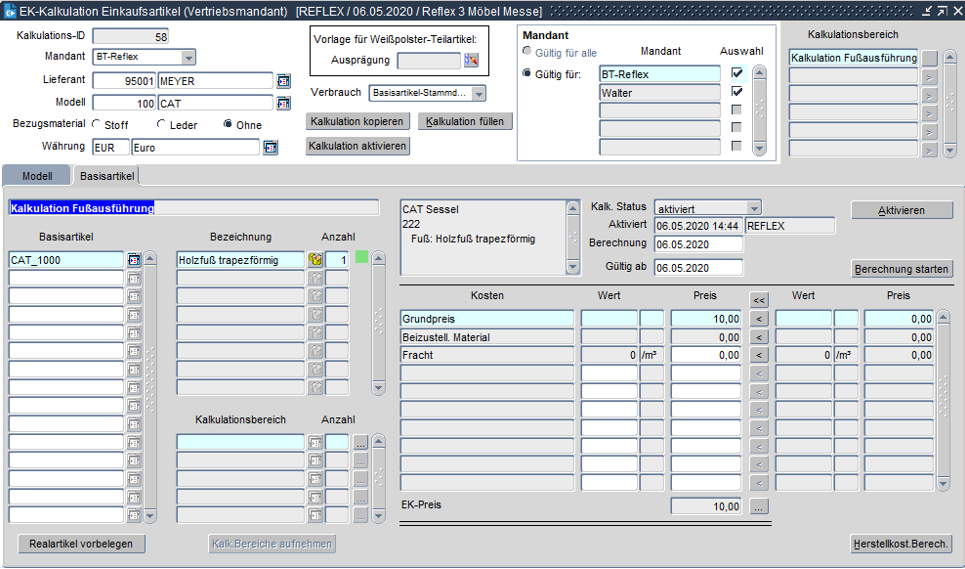Select the Leder radio button
Viewport: 965px width, 569px height.
click(x=161, y=125)
